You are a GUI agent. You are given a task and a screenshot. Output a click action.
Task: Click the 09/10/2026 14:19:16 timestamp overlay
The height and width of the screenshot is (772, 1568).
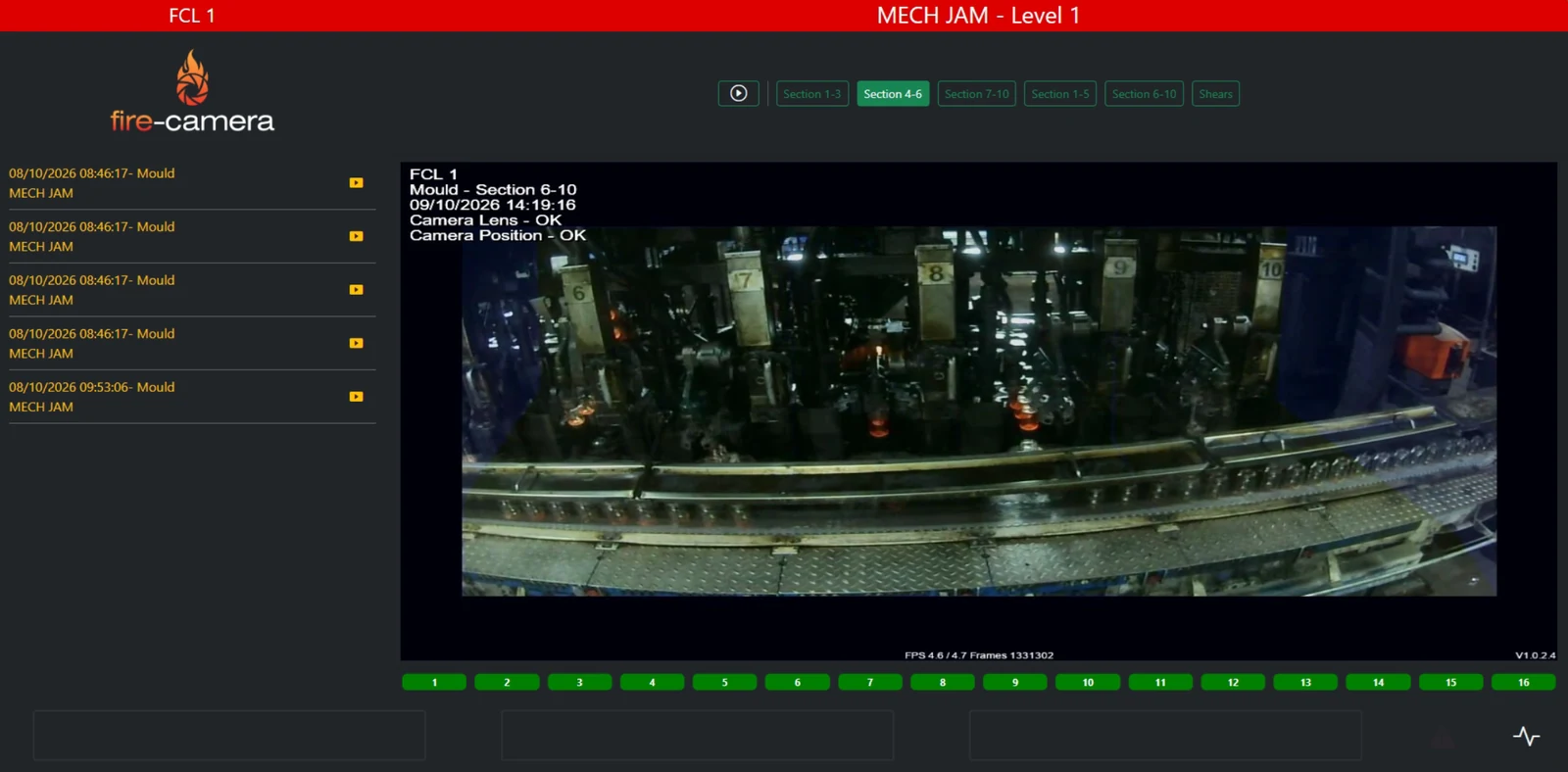pyautogui.click(x=493, y=205)
